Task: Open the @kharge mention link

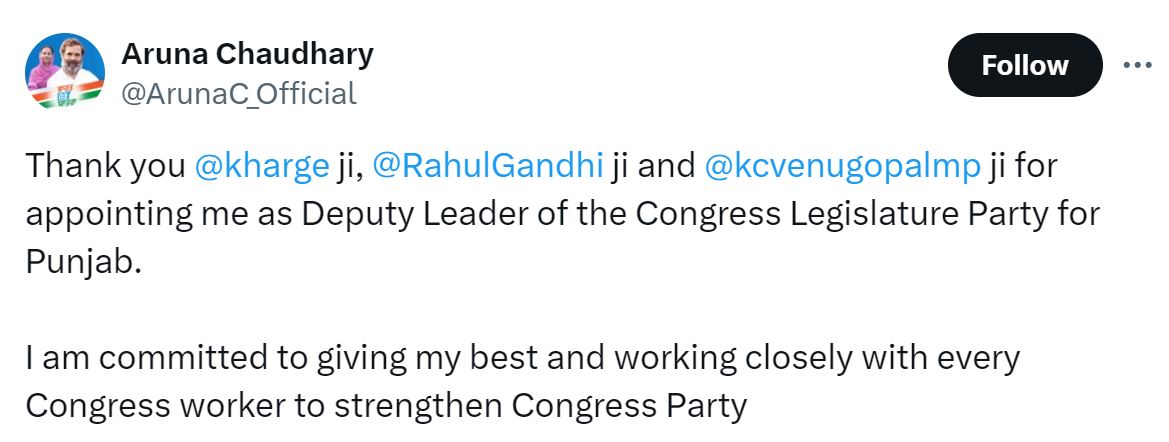Action: tap(261, 166)
